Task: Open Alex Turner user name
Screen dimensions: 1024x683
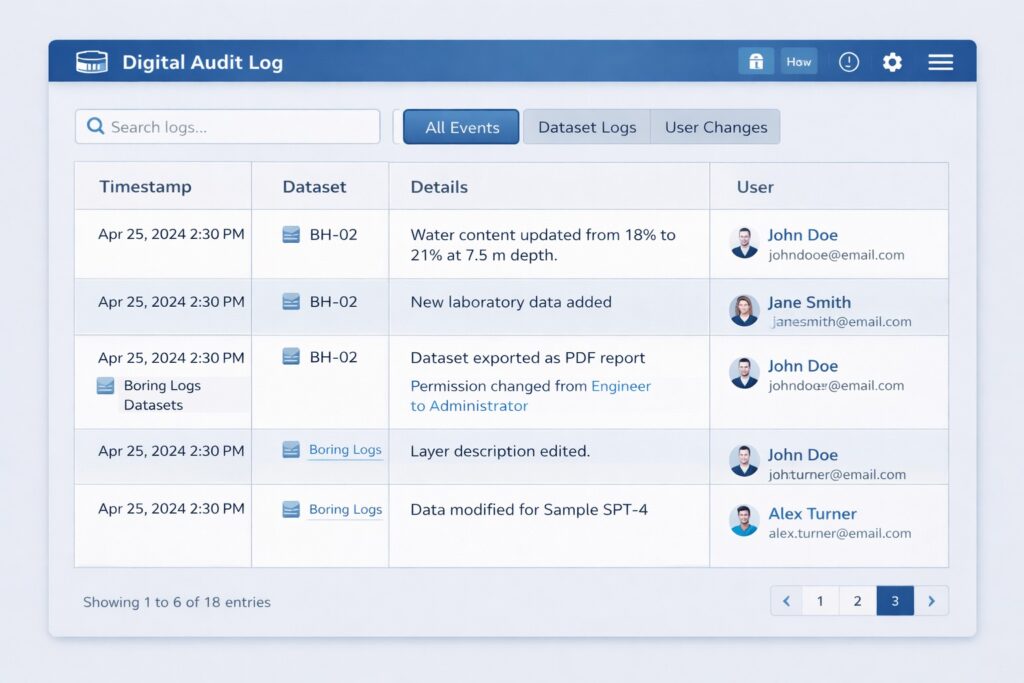Action: (812, 514)
